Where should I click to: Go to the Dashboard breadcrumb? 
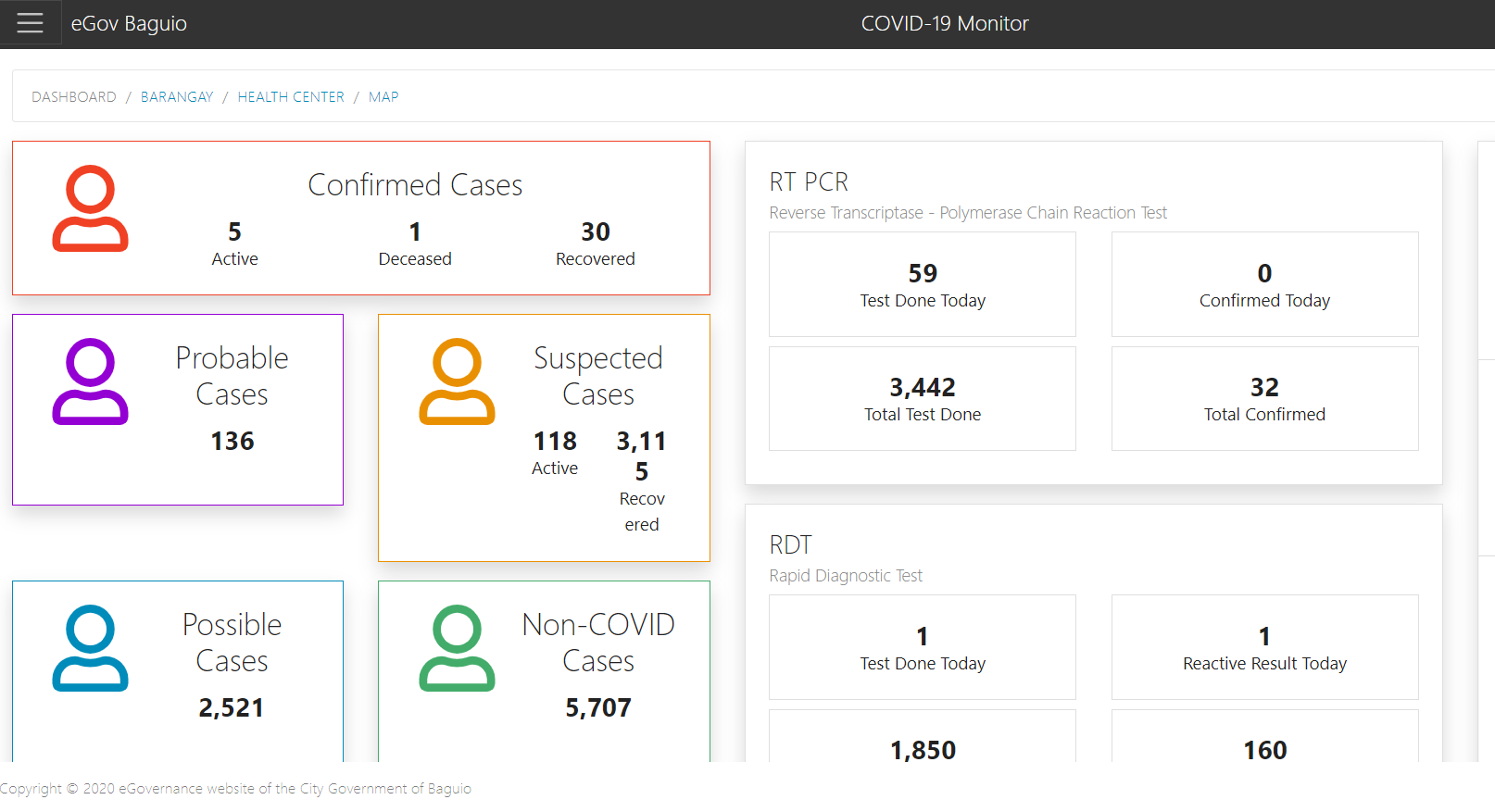(x=74, y=97)
